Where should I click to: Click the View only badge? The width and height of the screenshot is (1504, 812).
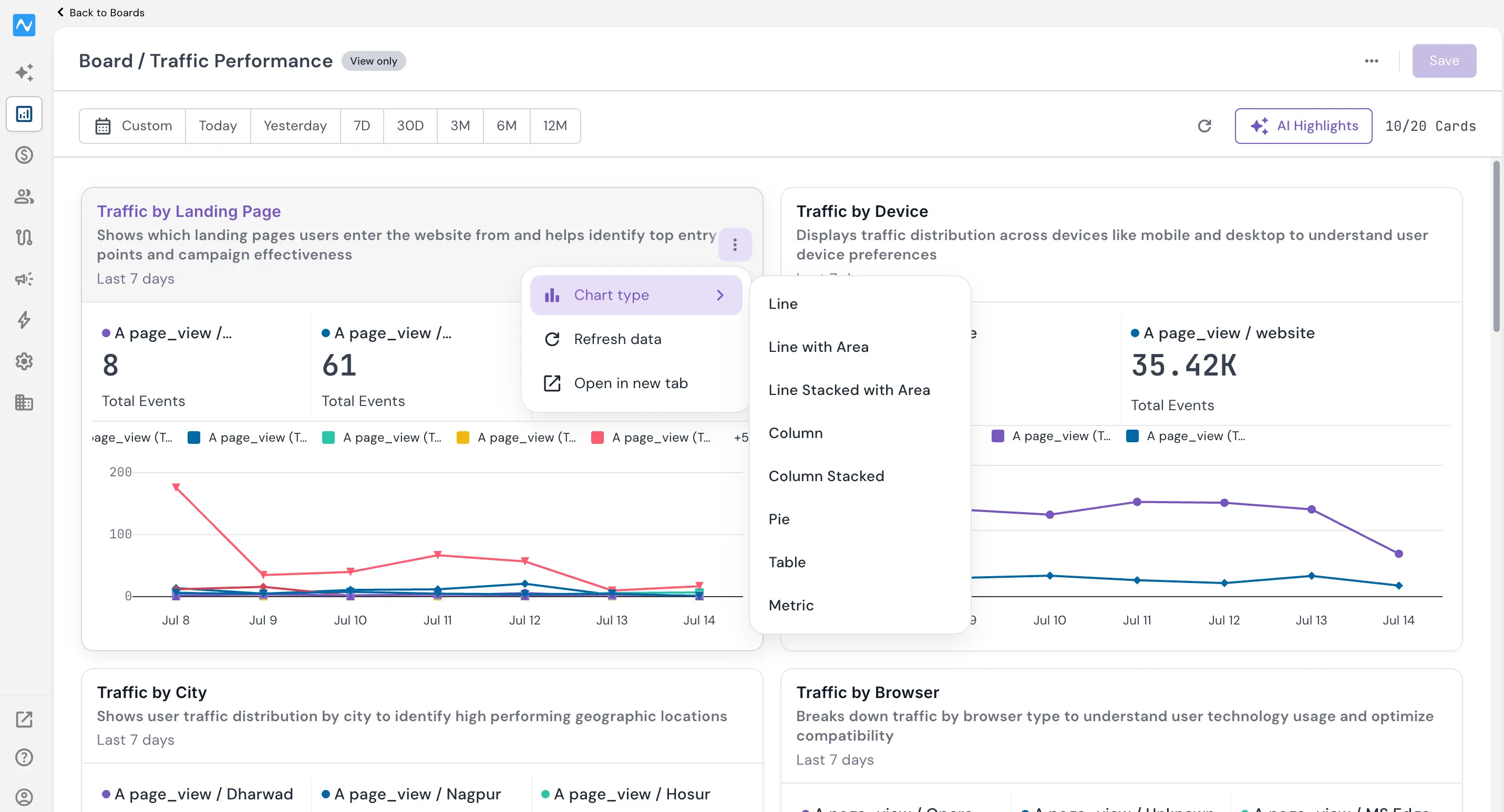click(374, 61)
